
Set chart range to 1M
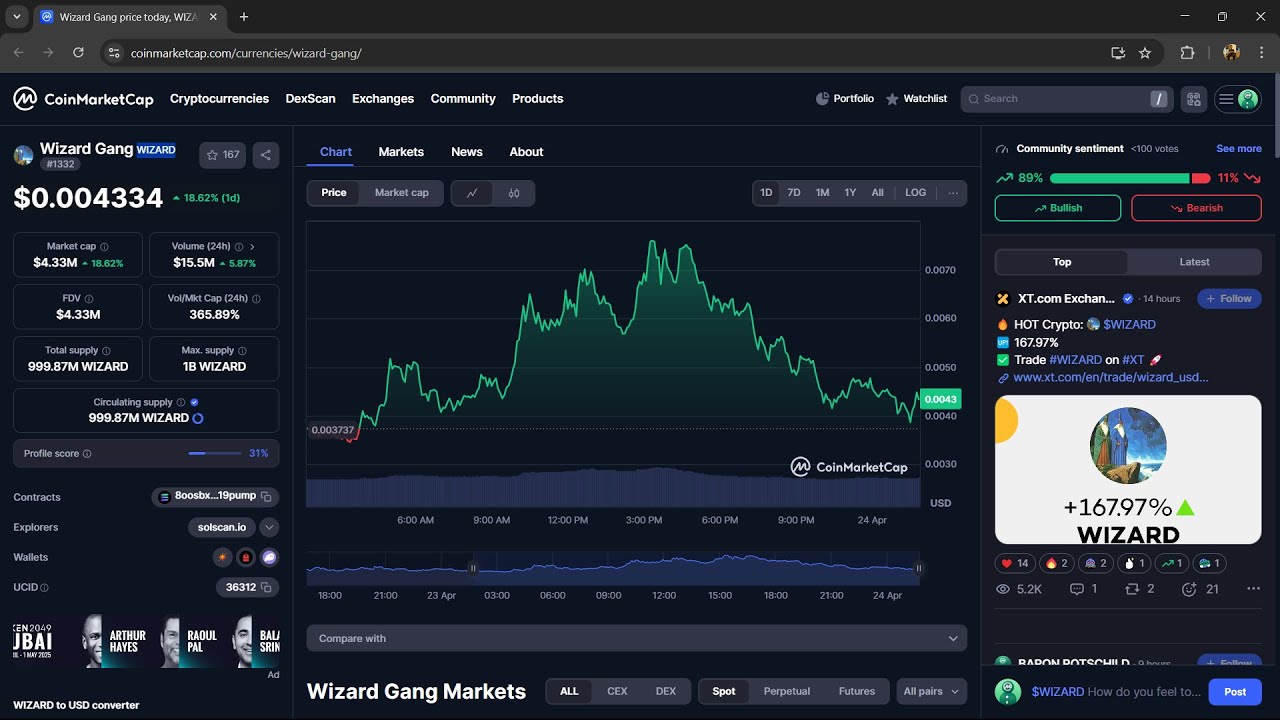point(822,193)
